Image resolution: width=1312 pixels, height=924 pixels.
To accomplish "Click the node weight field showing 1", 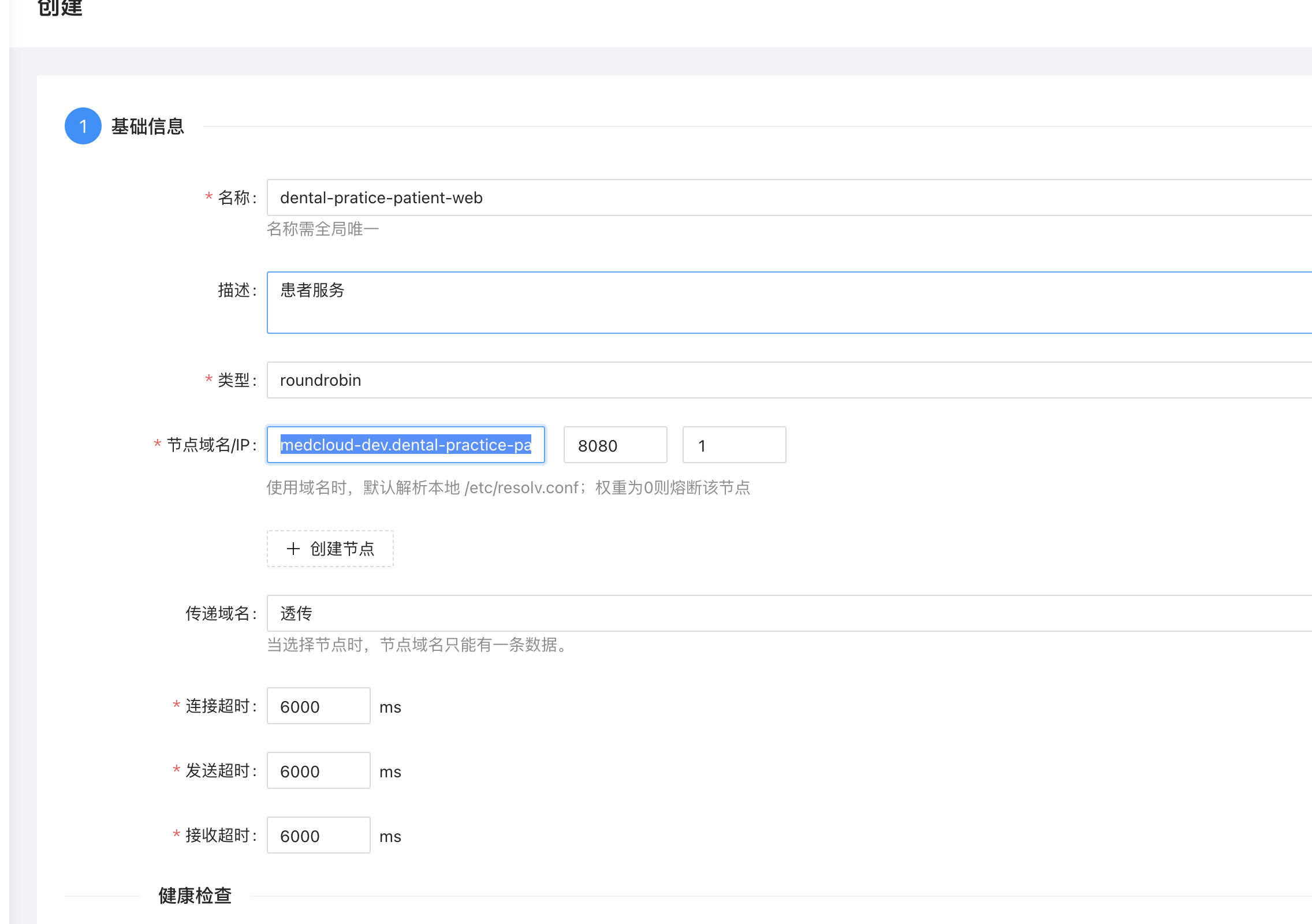I will [x=733, y=445].
